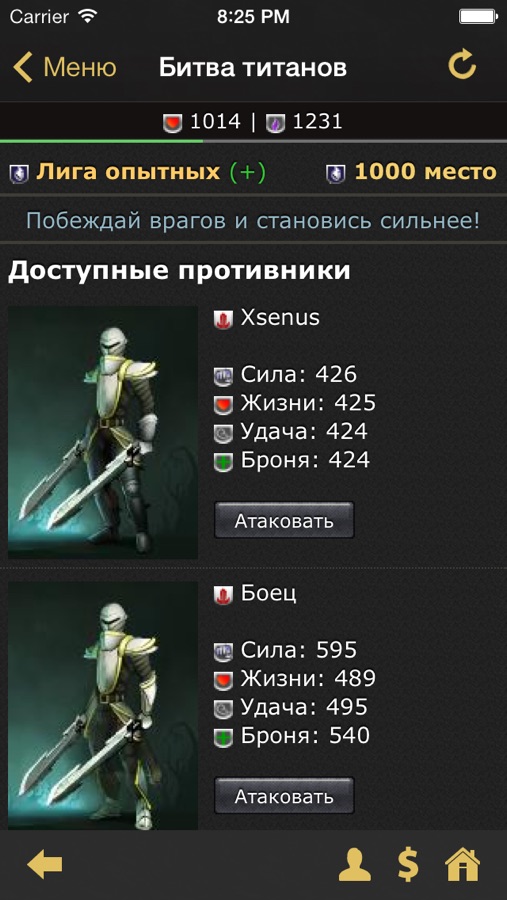Viewport: 507px width, 900px height.
Task: Tap the 1000 место ranking link
Action: pos(425,172)
